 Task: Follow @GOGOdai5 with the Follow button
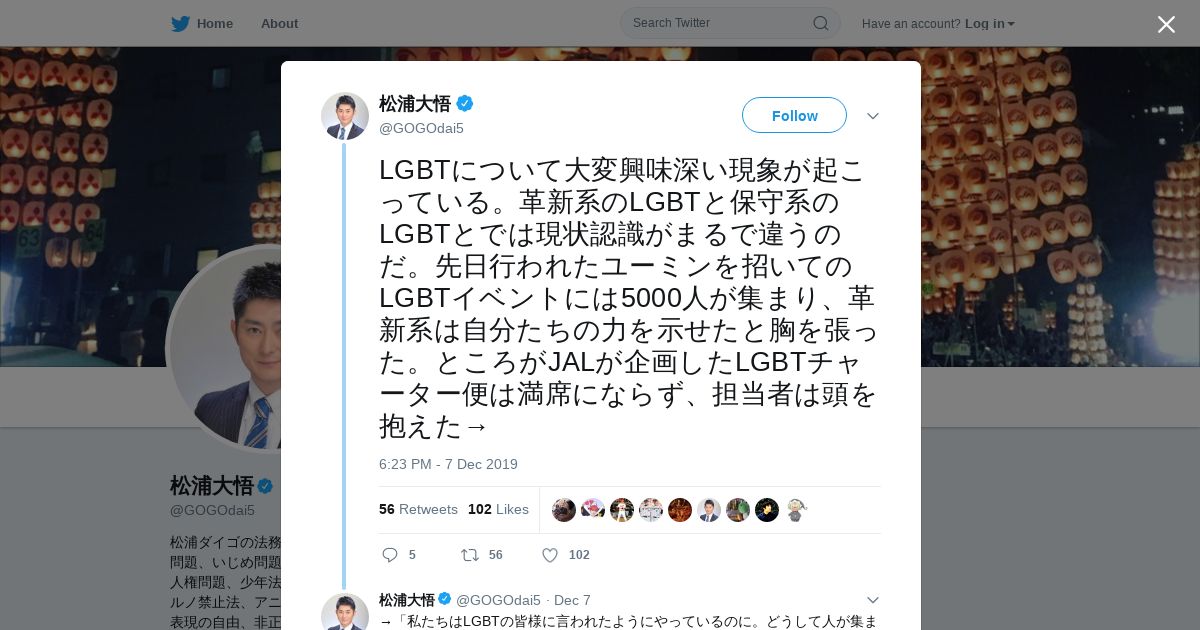click(794, 116)
